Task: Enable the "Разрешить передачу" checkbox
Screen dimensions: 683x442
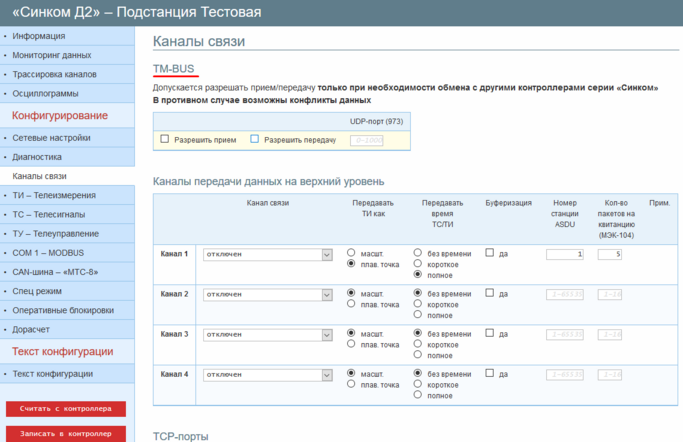Action: (255, 139)
